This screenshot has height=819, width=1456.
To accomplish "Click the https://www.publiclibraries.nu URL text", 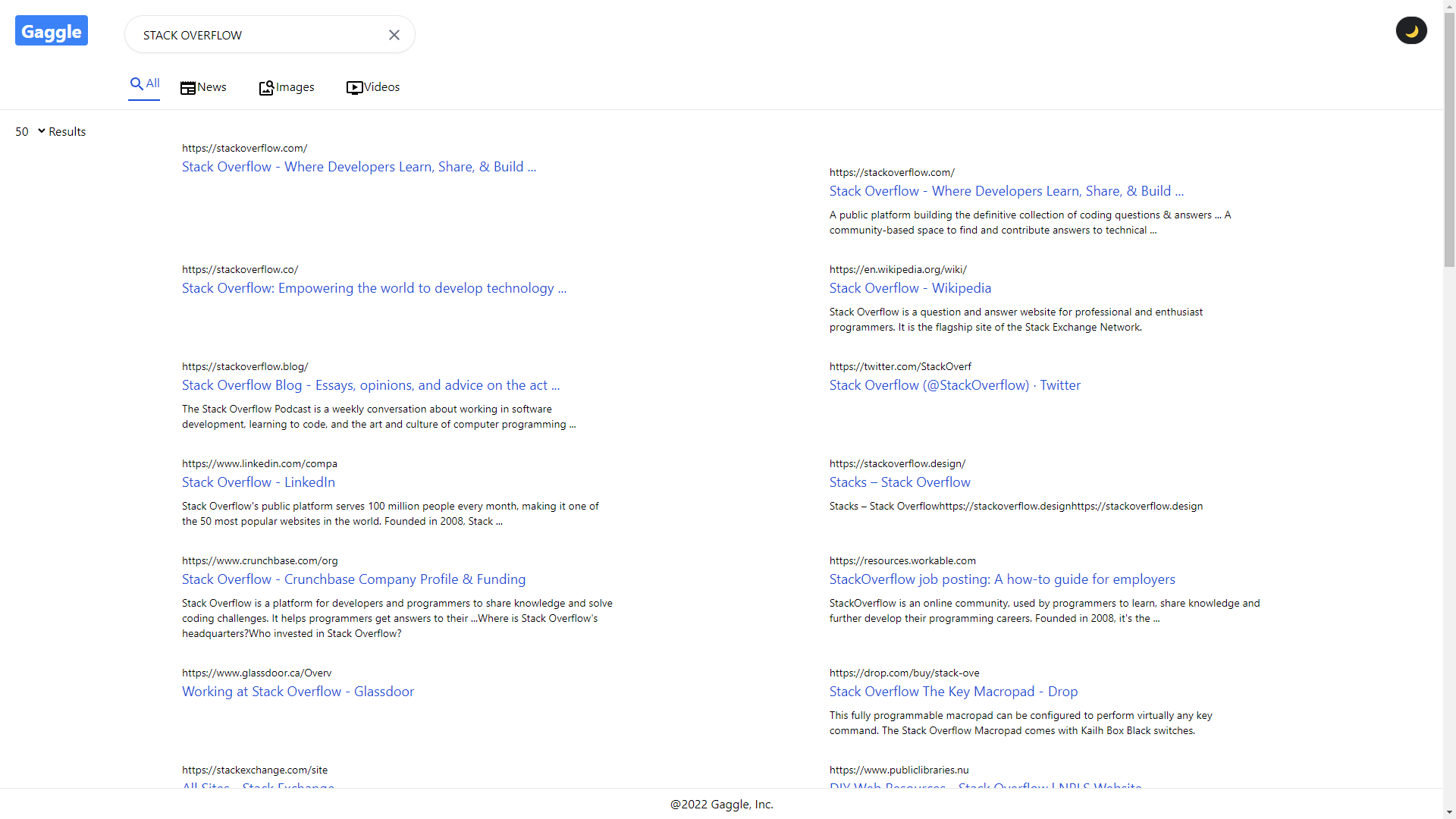I will (899, 770).
